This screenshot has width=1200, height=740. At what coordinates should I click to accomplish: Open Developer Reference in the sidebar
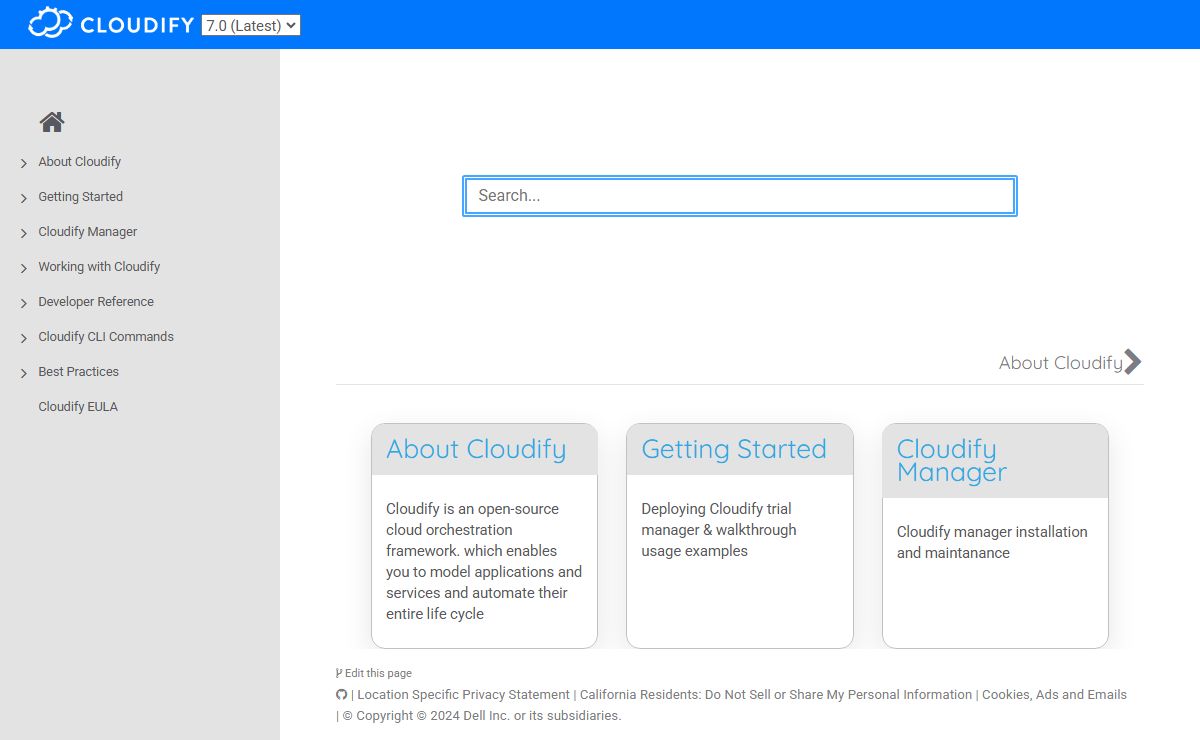point(96,302)
